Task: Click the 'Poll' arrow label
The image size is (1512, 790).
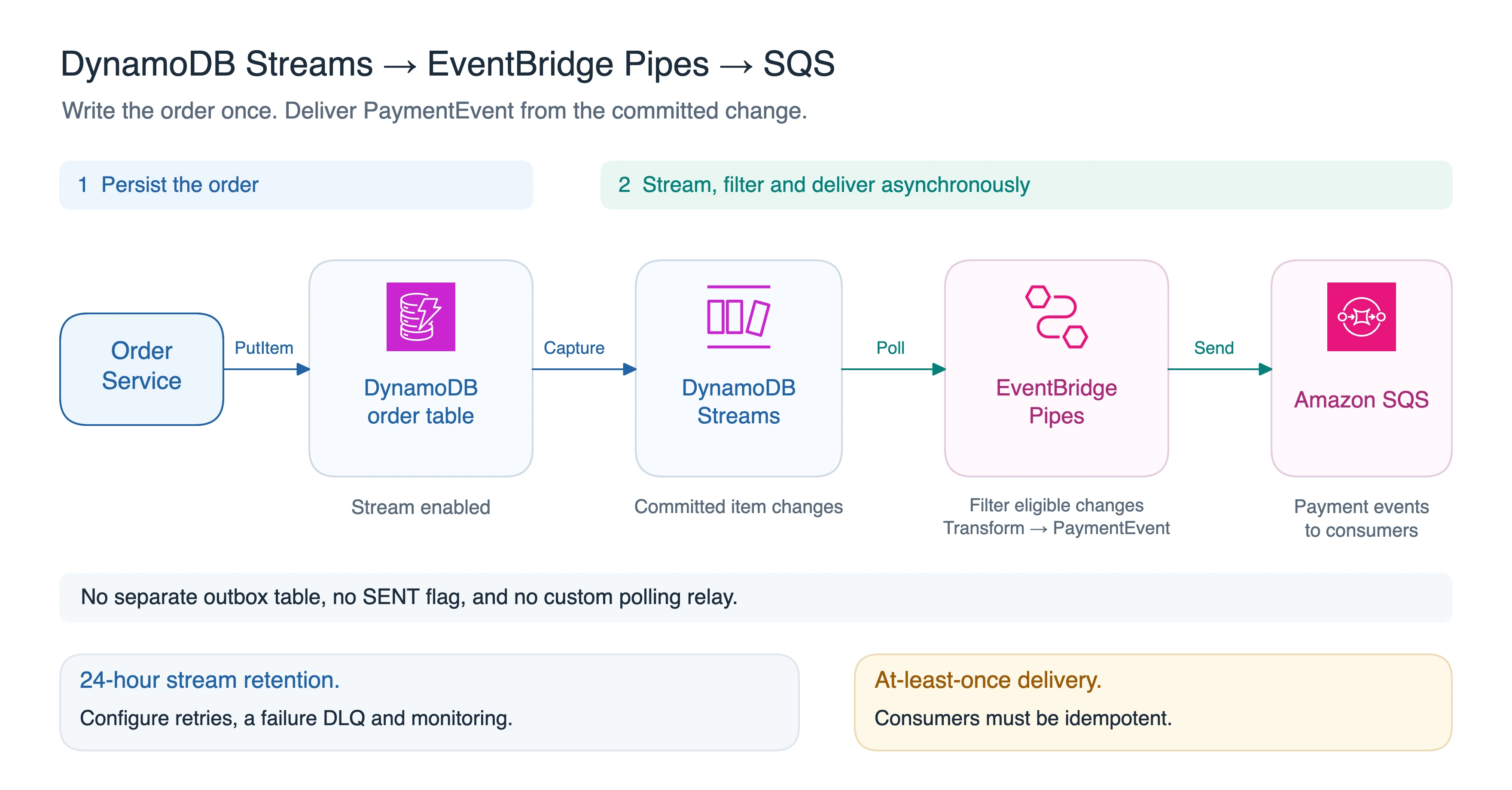Action: coord(890,348)
